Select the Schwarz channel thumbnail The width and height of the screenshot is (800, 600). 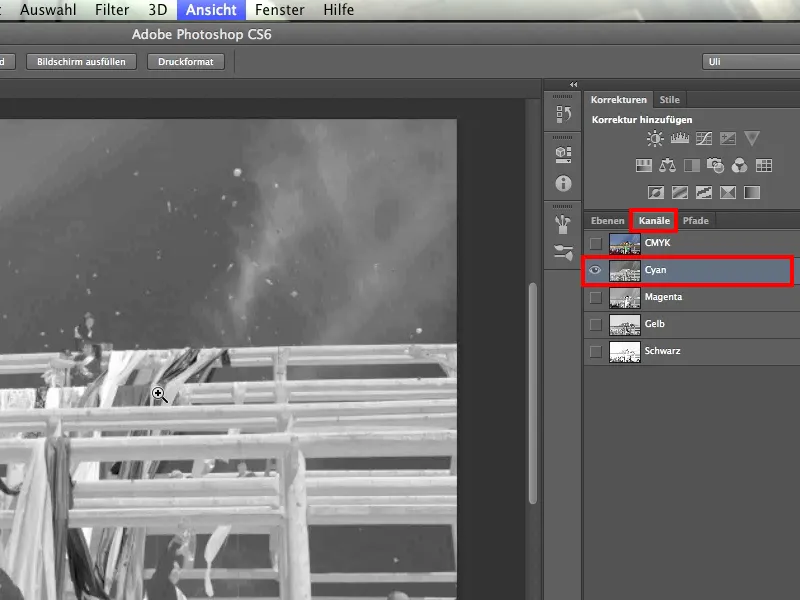click(624, 352)
